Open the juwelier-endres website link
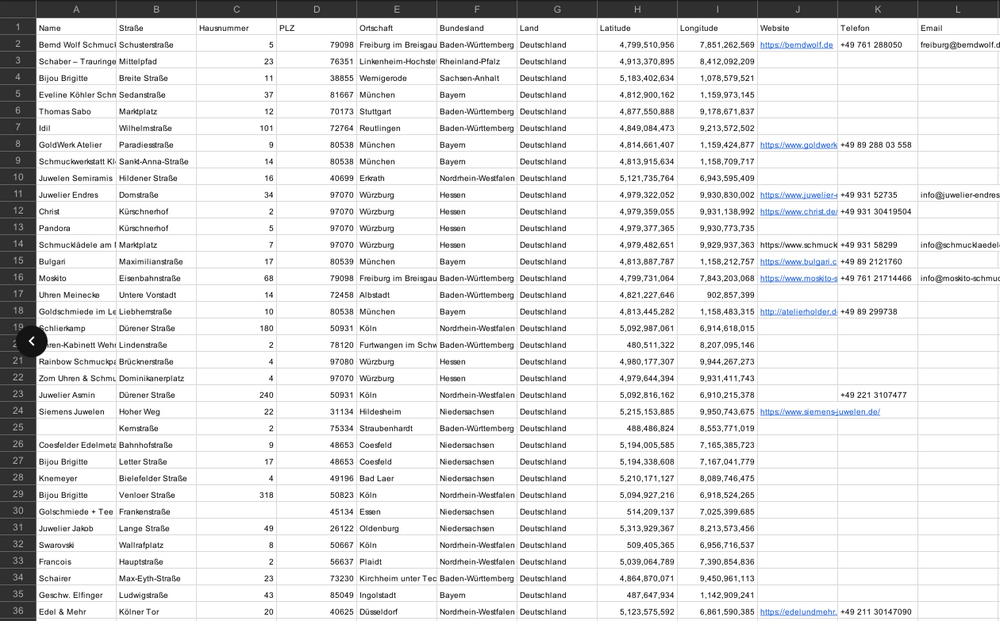The image size is (1000, 621). click(x=798, y=195)
